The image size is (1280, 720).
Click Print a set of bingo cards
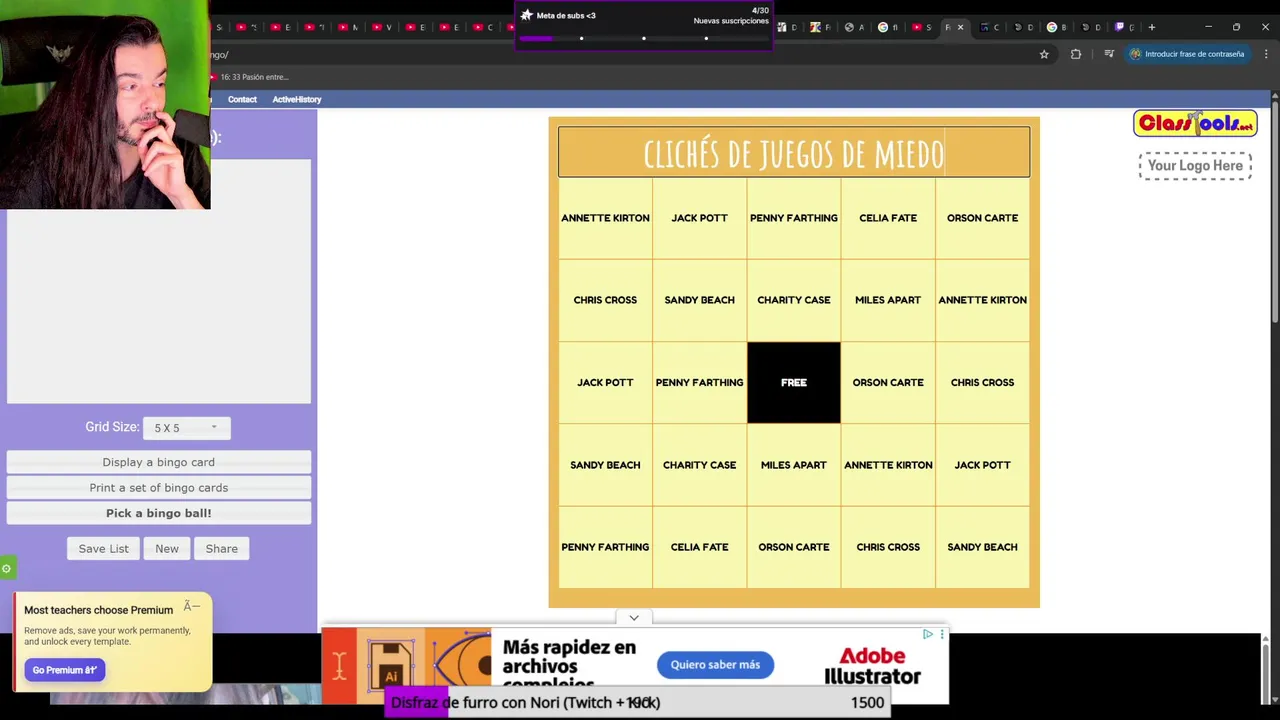click(158, 488)
